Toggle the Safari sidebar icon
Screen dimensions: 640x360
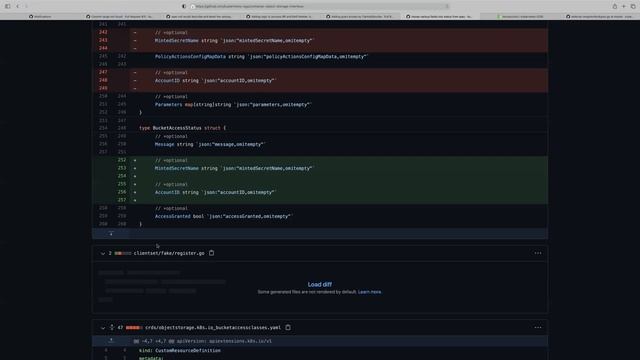pyautogui.click(x=7, y=6)
